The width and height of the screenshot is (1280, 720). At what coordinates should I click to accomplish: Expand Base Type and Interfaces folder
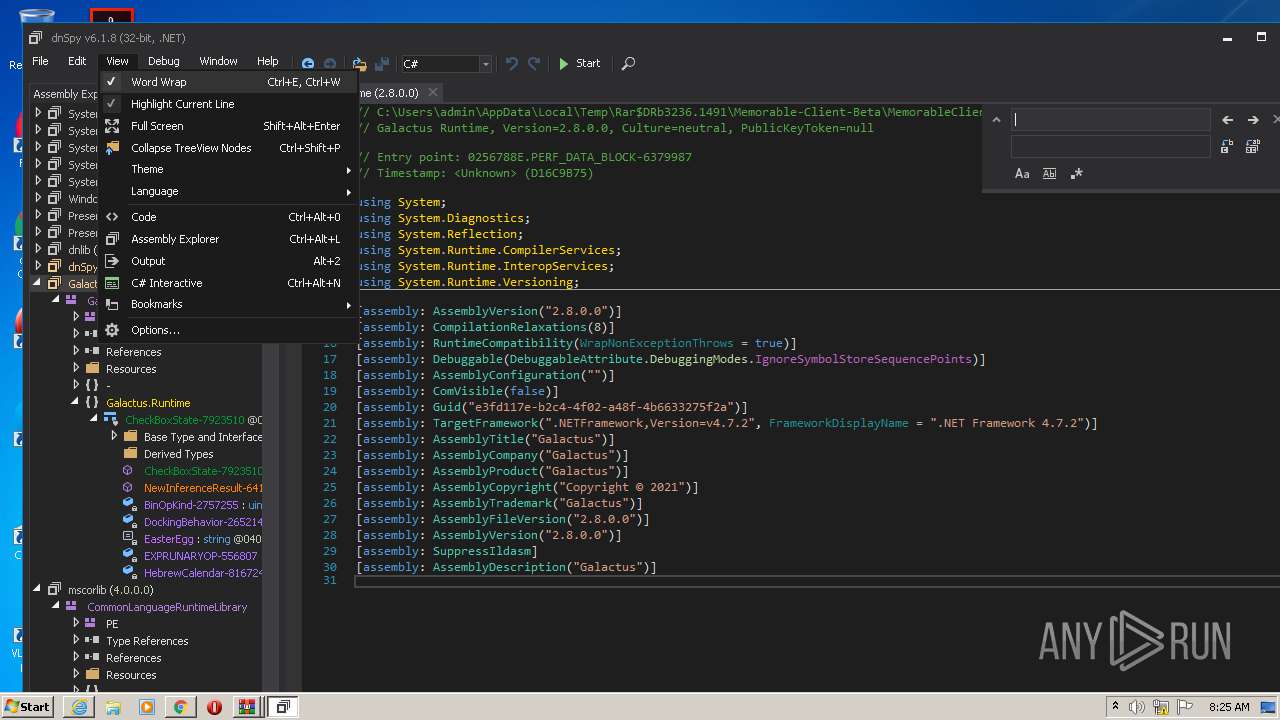coord(113,436)
